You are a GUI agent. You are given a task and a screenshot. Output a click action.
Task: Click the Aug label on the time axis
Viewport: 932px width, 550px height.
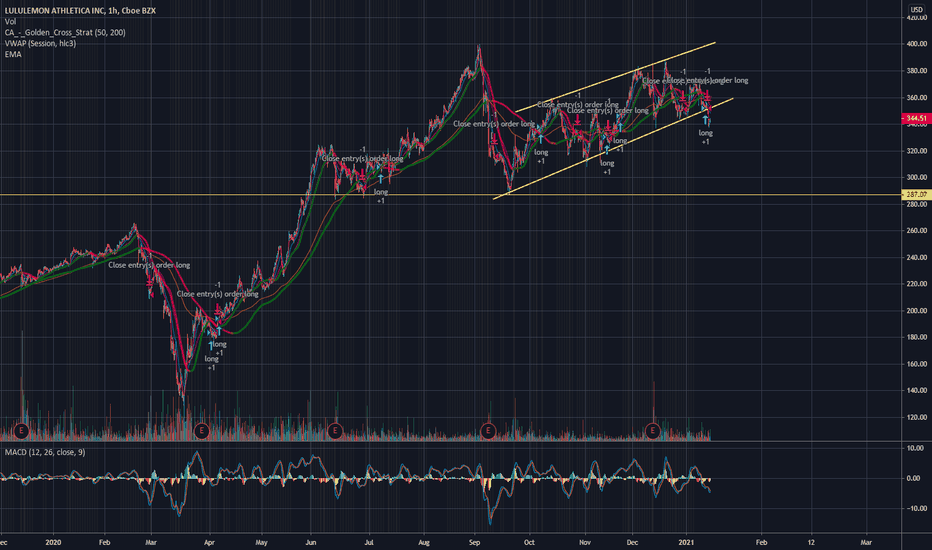pyautogui.click(x=424, y=542)
